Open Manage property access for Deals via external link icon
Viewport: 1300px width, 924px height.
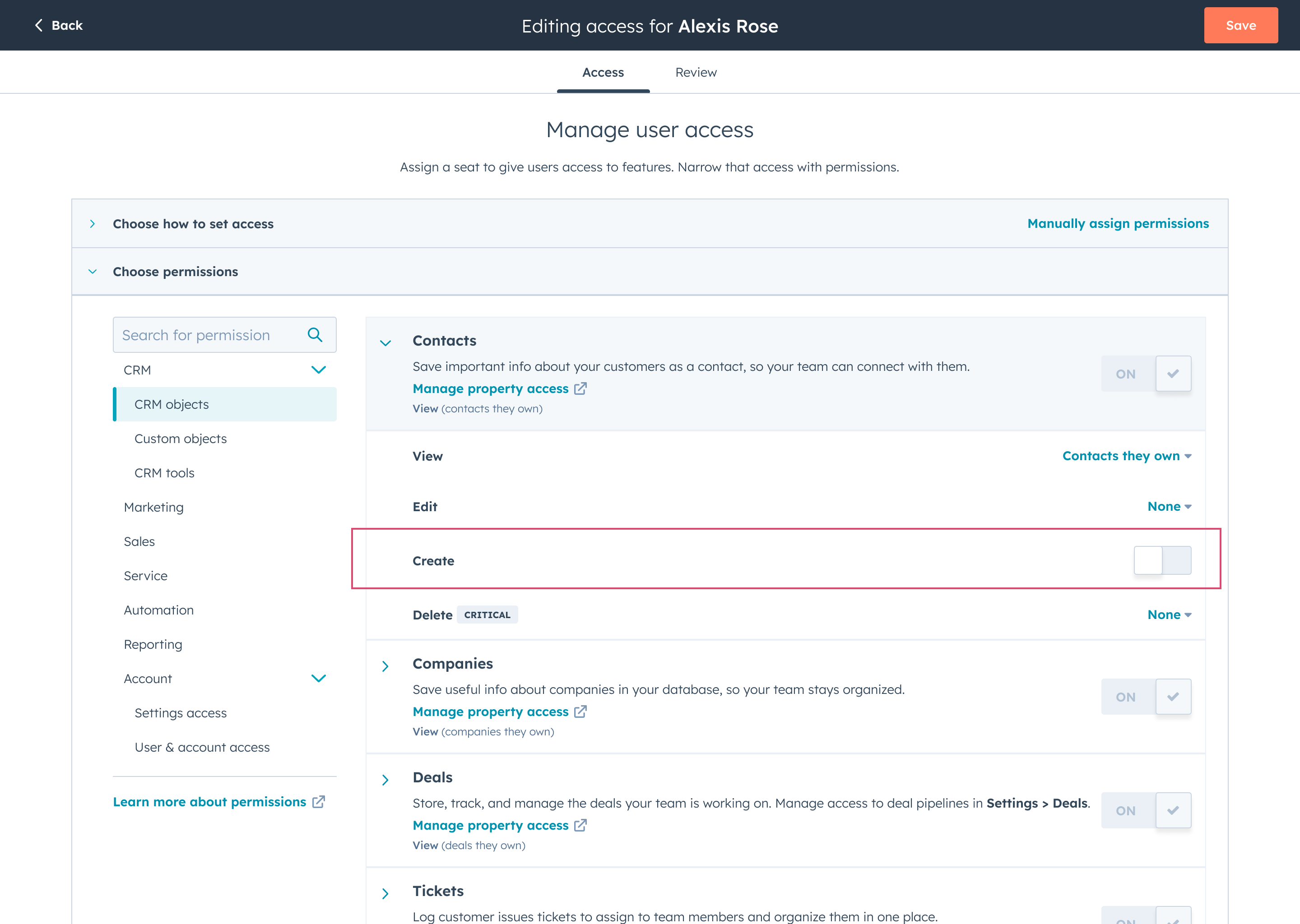click(x=580, y=826)
